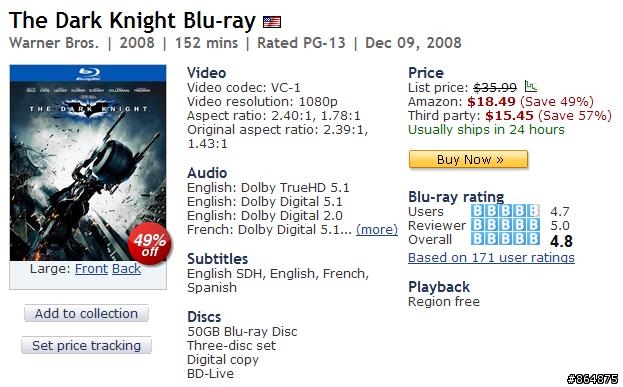
Task: Click the Buy Now button
Action: 468,159
